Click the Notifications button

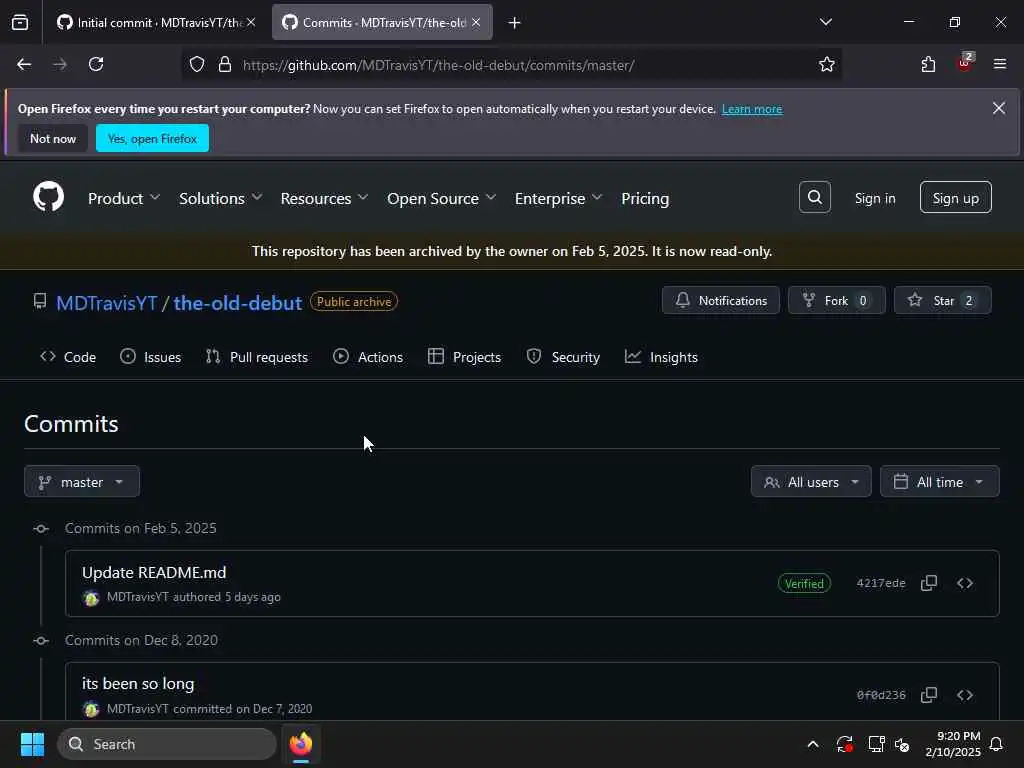coord(720,300)
